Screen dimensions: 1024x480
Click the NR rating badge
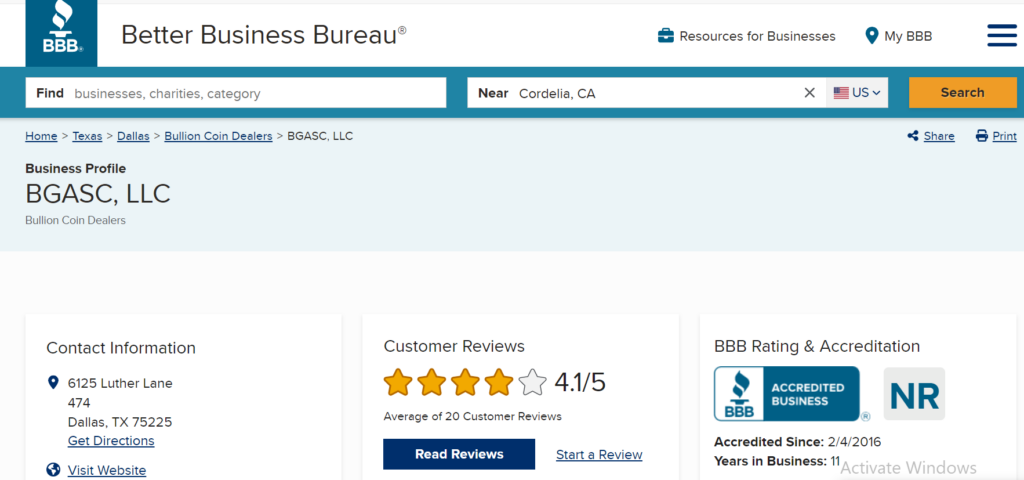pos(914,394)
